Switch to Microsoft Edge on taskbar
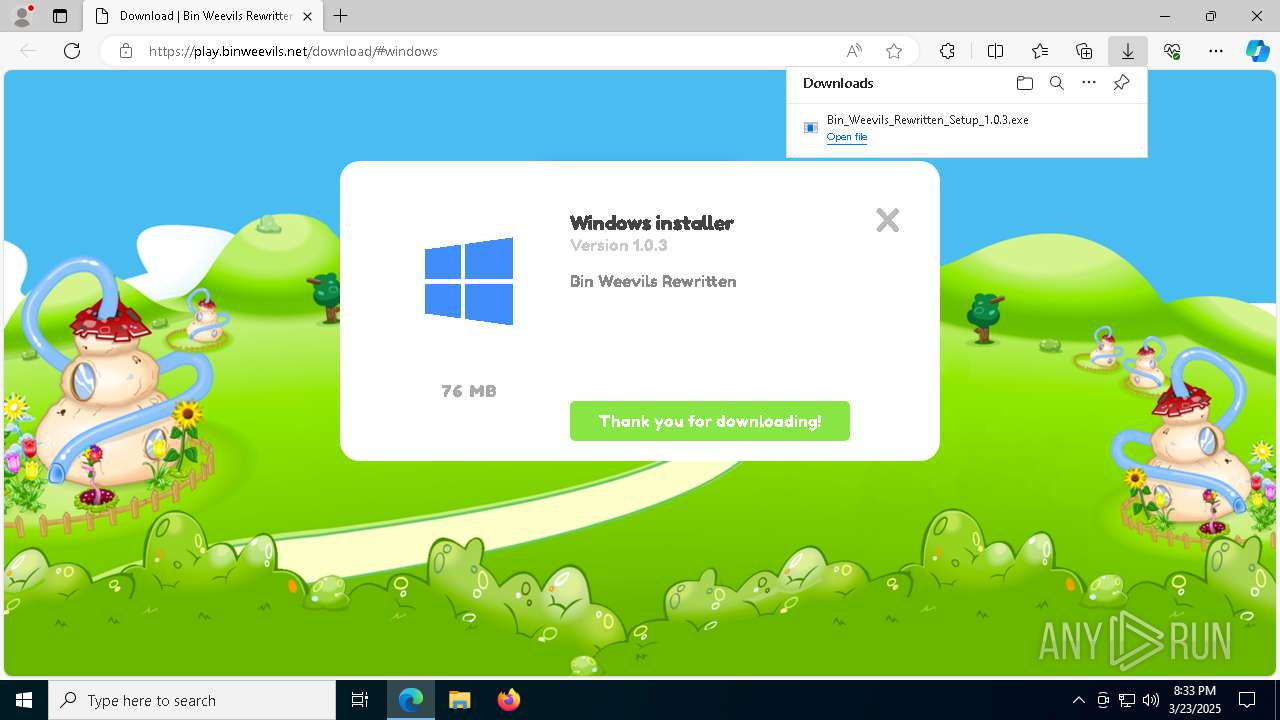The height and width of the screenshot is (720, 1280). 411,700
